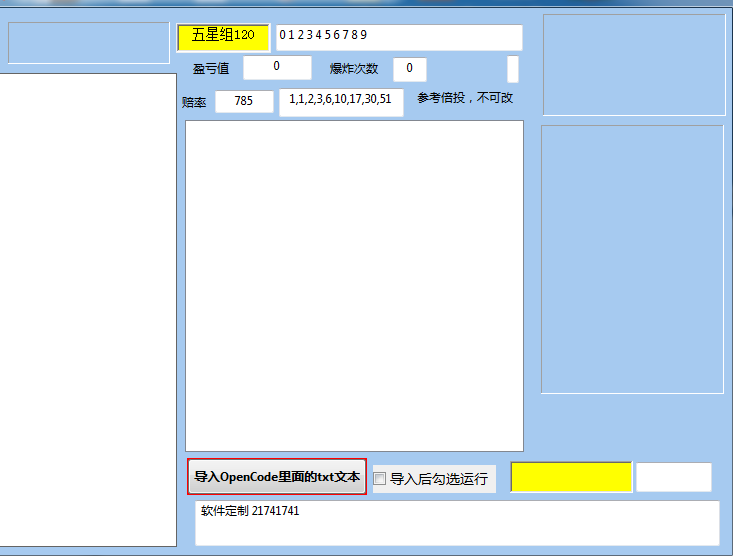The width and height of the screenshot is (733, 556).
Task: Click the 赔率 label
Action: [x=194, y=102]
